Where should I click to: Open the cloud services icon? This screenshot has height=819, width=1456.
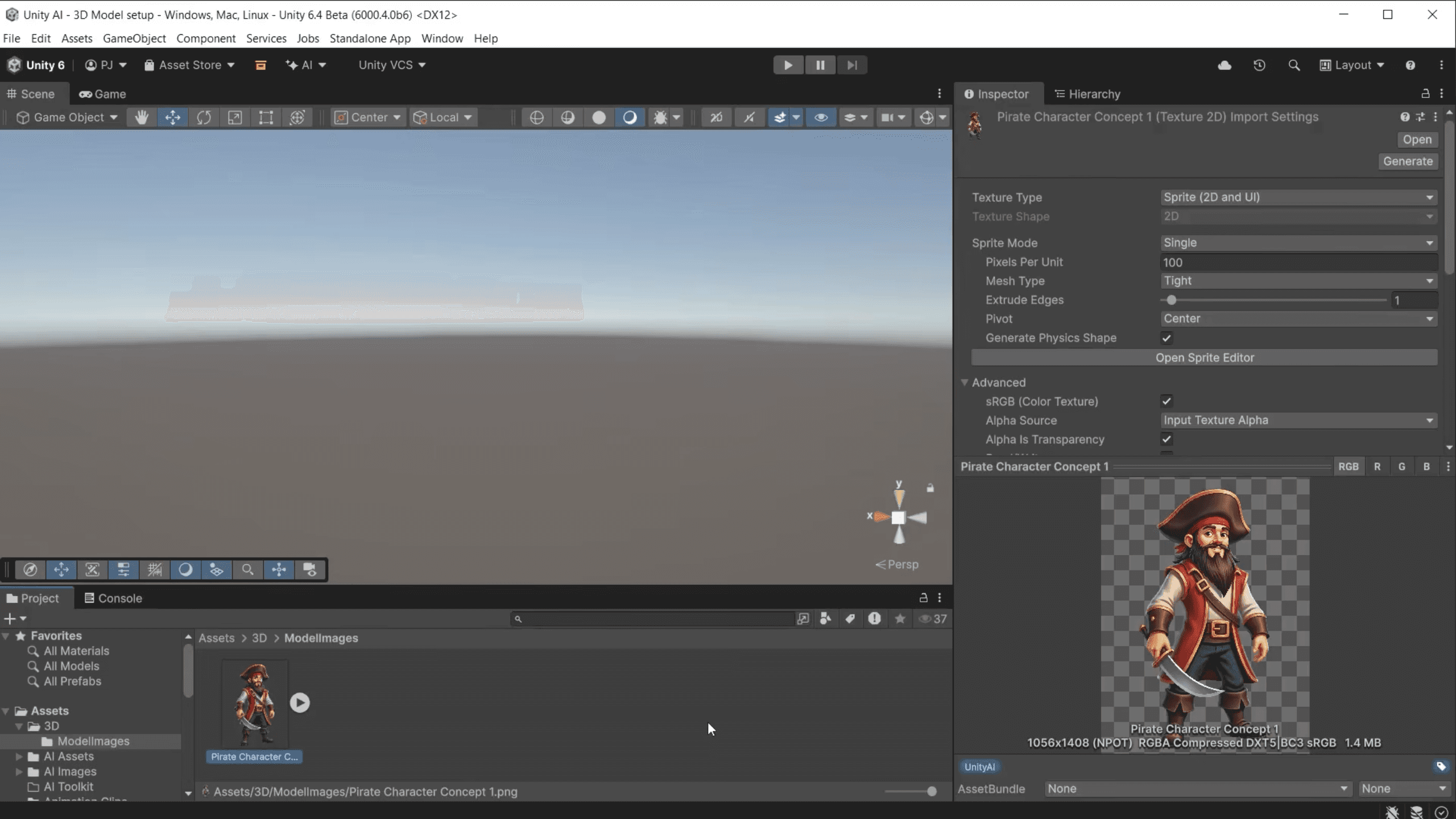point(1225,65)
